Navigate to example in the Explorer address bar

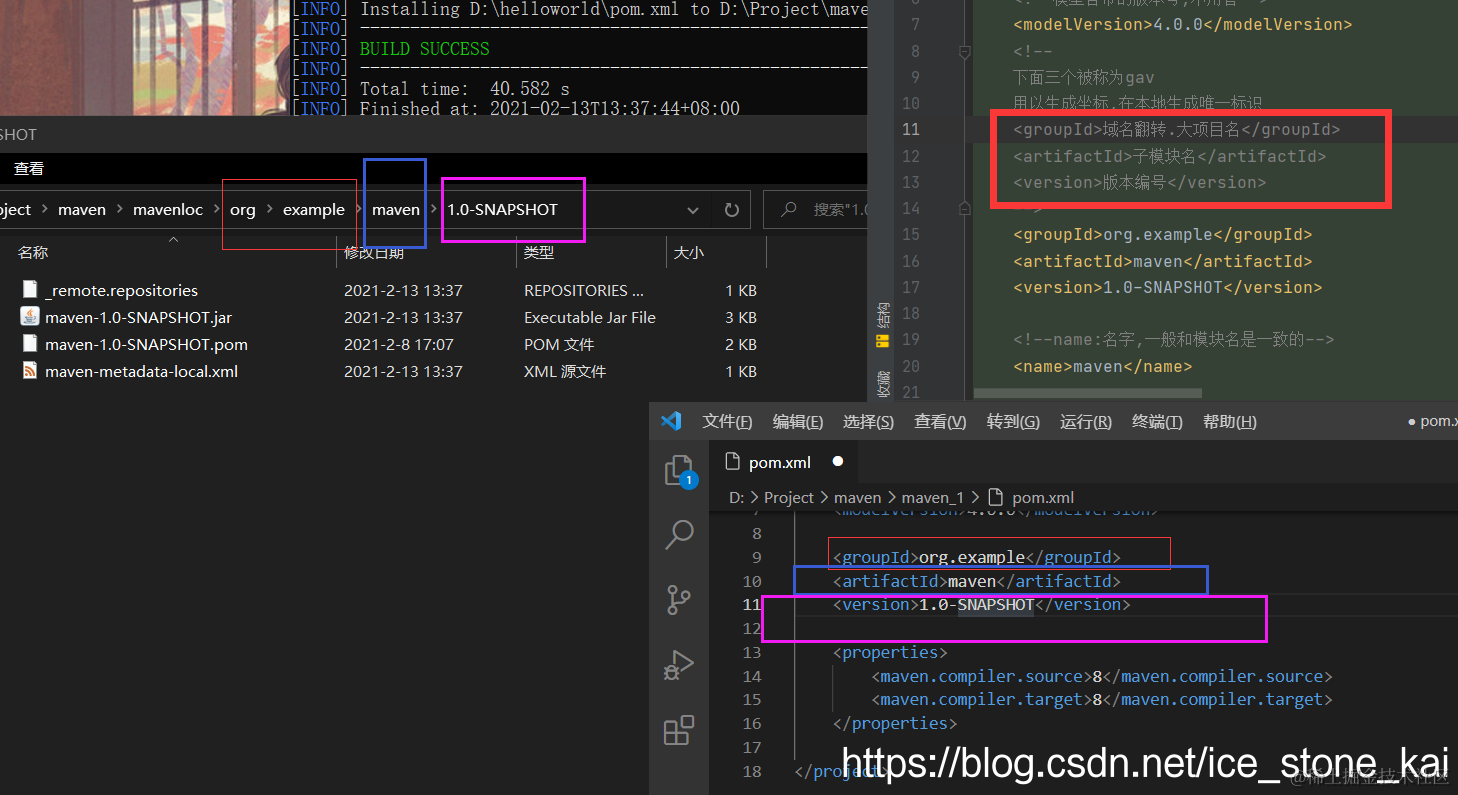click(314, 210)
